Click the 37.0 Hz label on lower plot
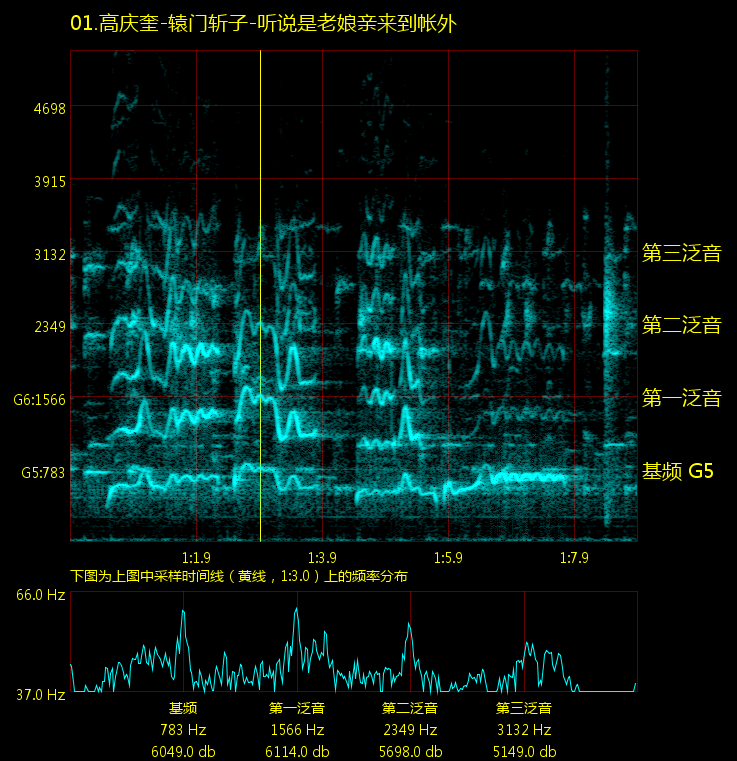This screenshot has width=737, height=761. pos(40,693)
